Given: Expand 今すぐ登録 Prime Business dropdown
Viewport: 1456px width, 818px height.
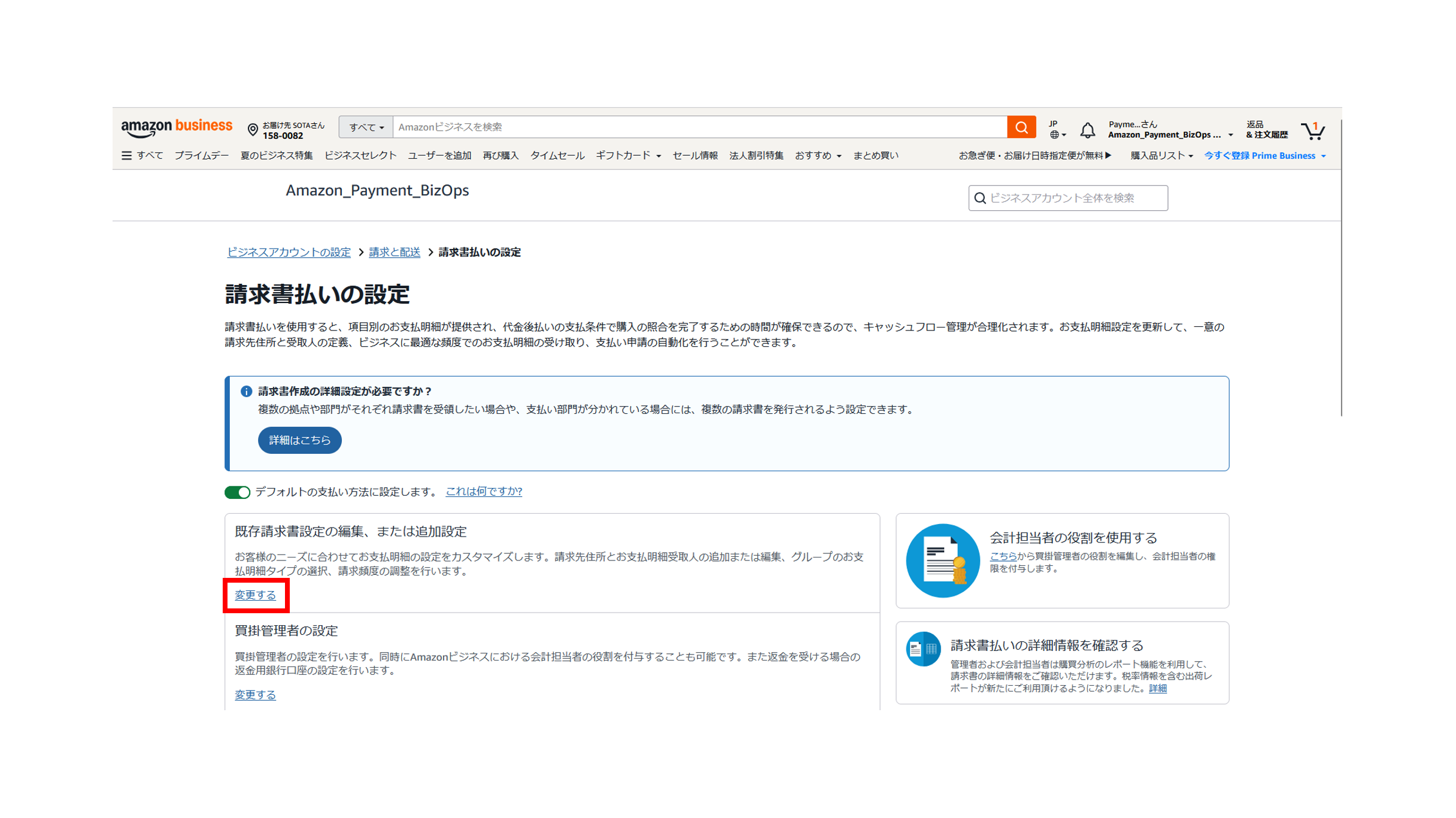Looking at the screenshot, I should click(x=1265, y=156).
